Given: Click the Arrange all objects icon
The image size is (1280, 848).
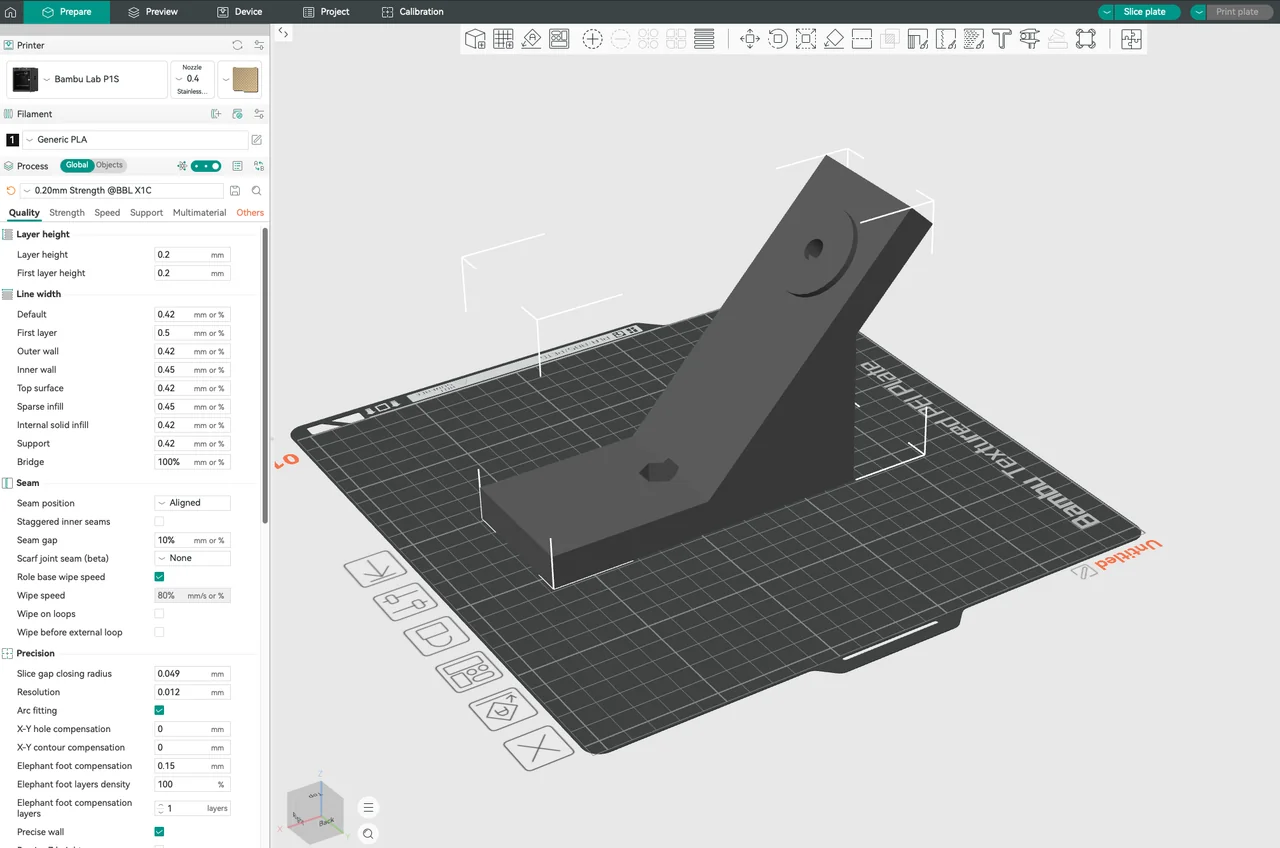Looking at the screenshot, I should coord(559,39).
